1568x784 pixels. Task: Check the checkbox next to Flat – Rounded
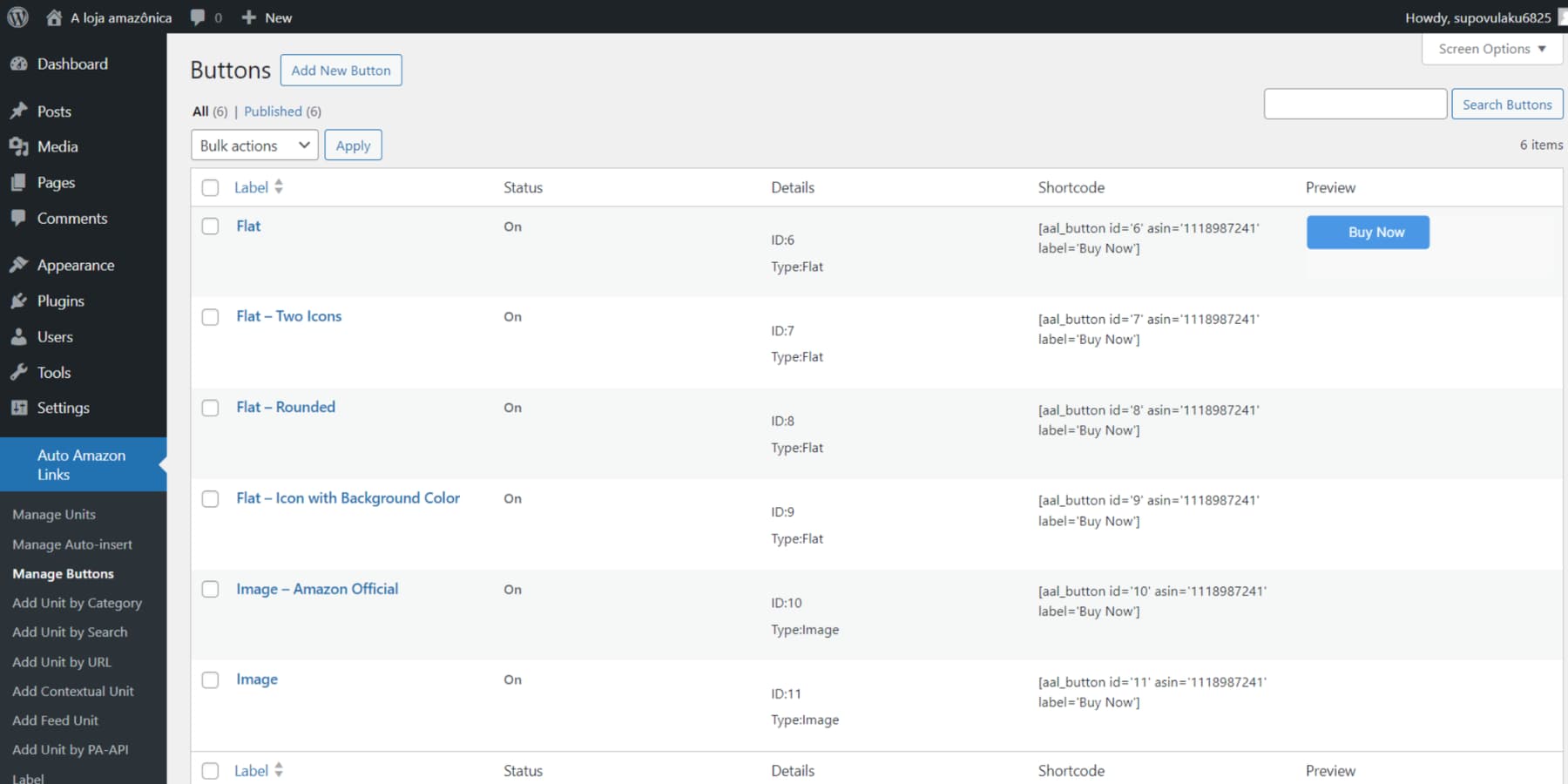[210, 408]
